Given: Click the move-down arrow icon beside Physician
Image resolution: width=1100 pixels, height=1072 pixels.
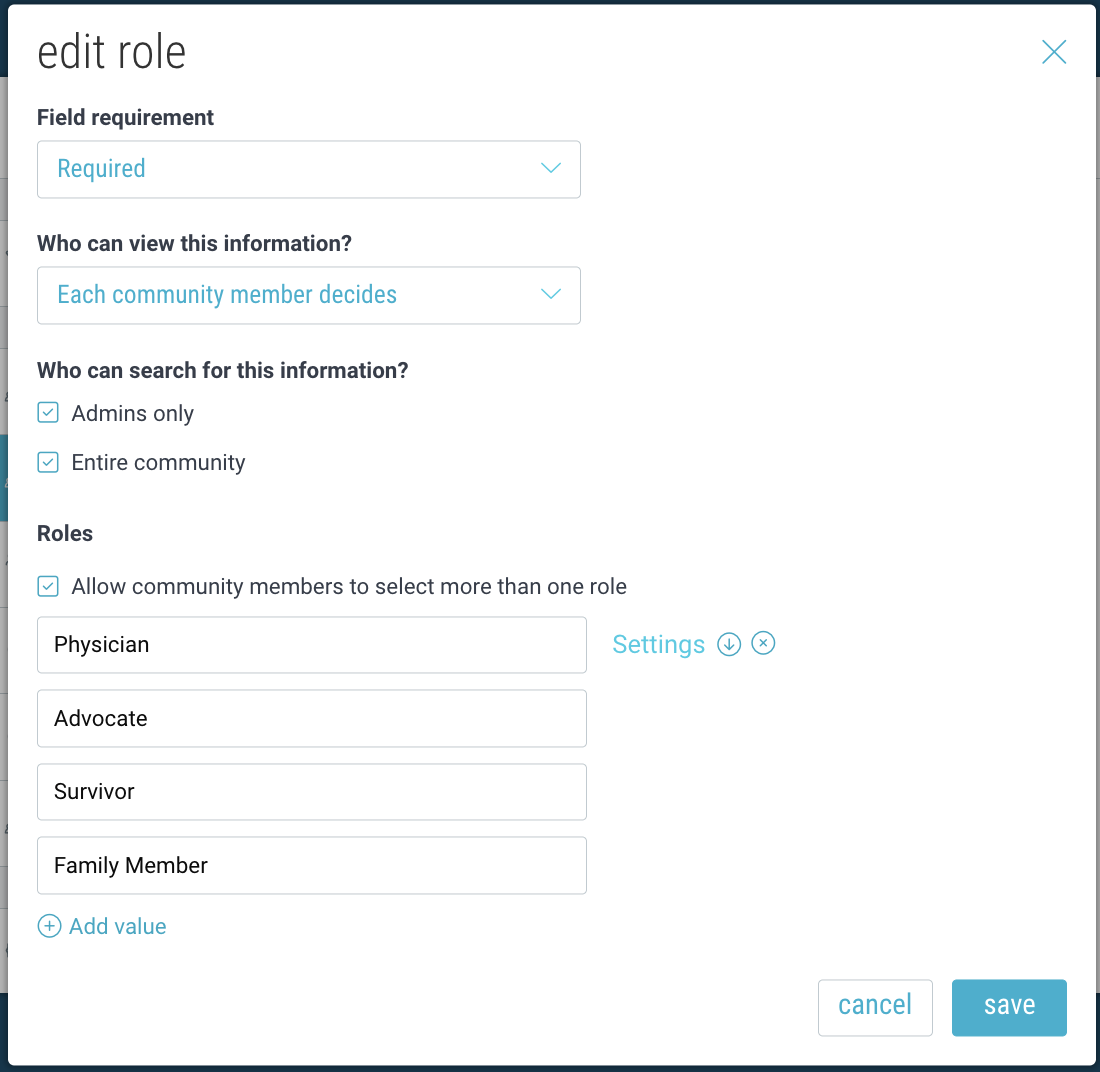Looking at the screenshot, I should coord(729,645).
